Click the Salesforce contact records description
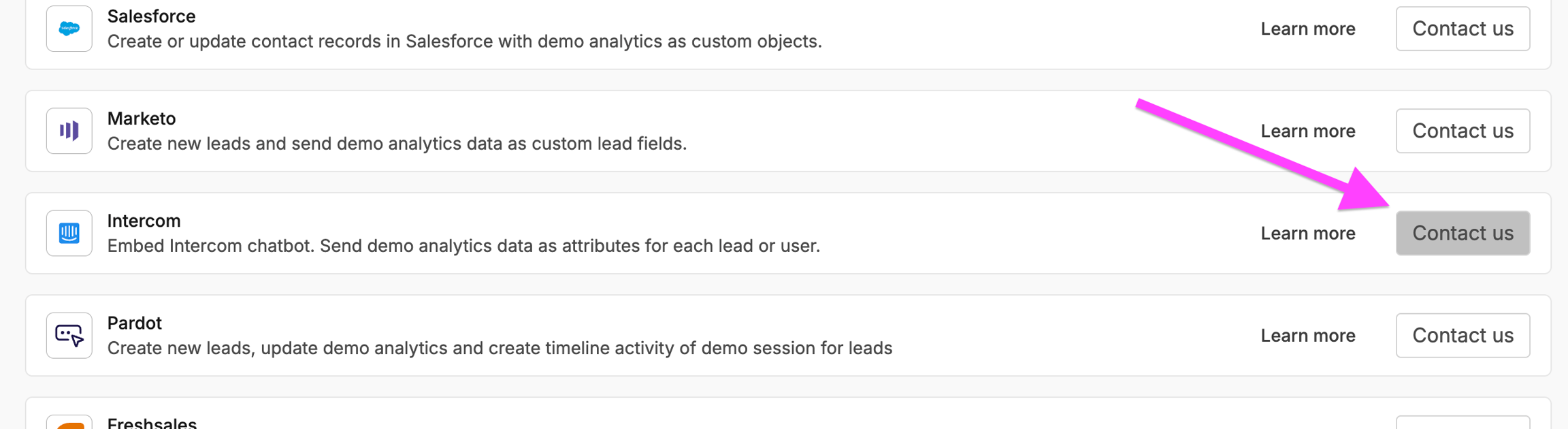The width and height of the screenshot is (1568, 429). pyautogui.click(x=464, y=42)
